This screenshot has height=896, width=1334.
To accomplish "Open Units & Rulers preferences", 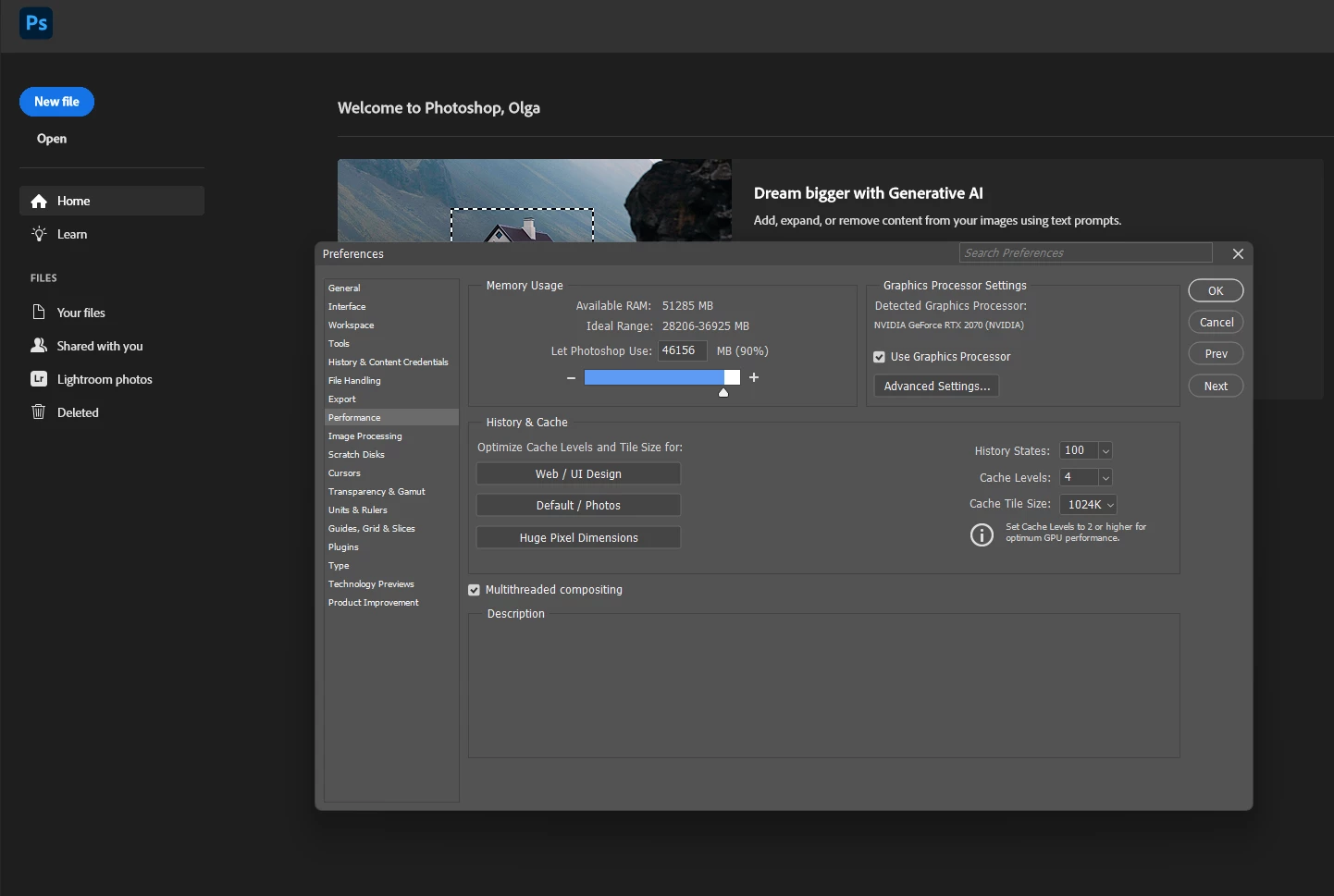I will [x=391, y=510].
